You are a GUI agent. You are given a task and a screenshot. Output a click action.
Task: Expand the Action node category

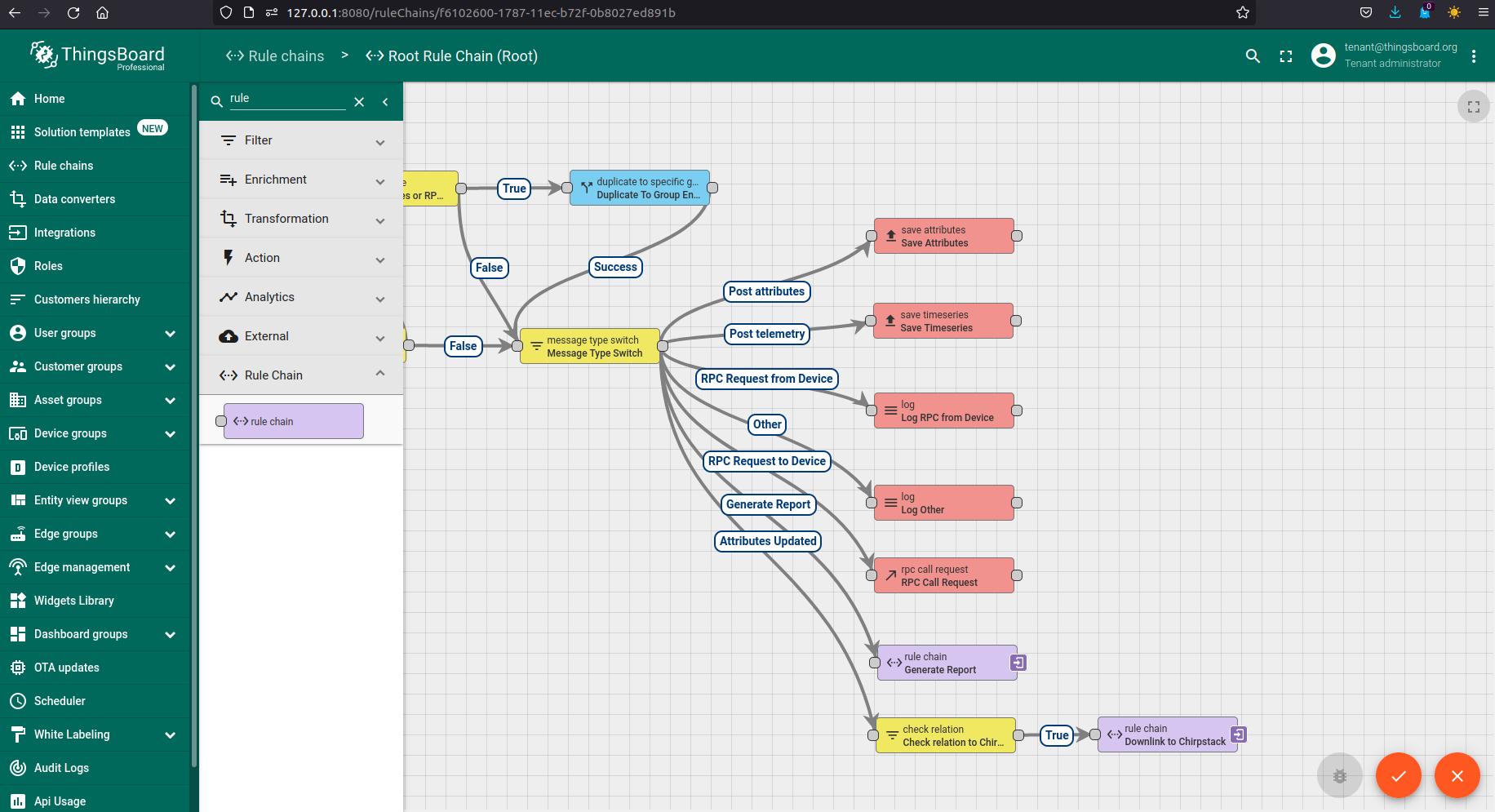coord(301,258)
